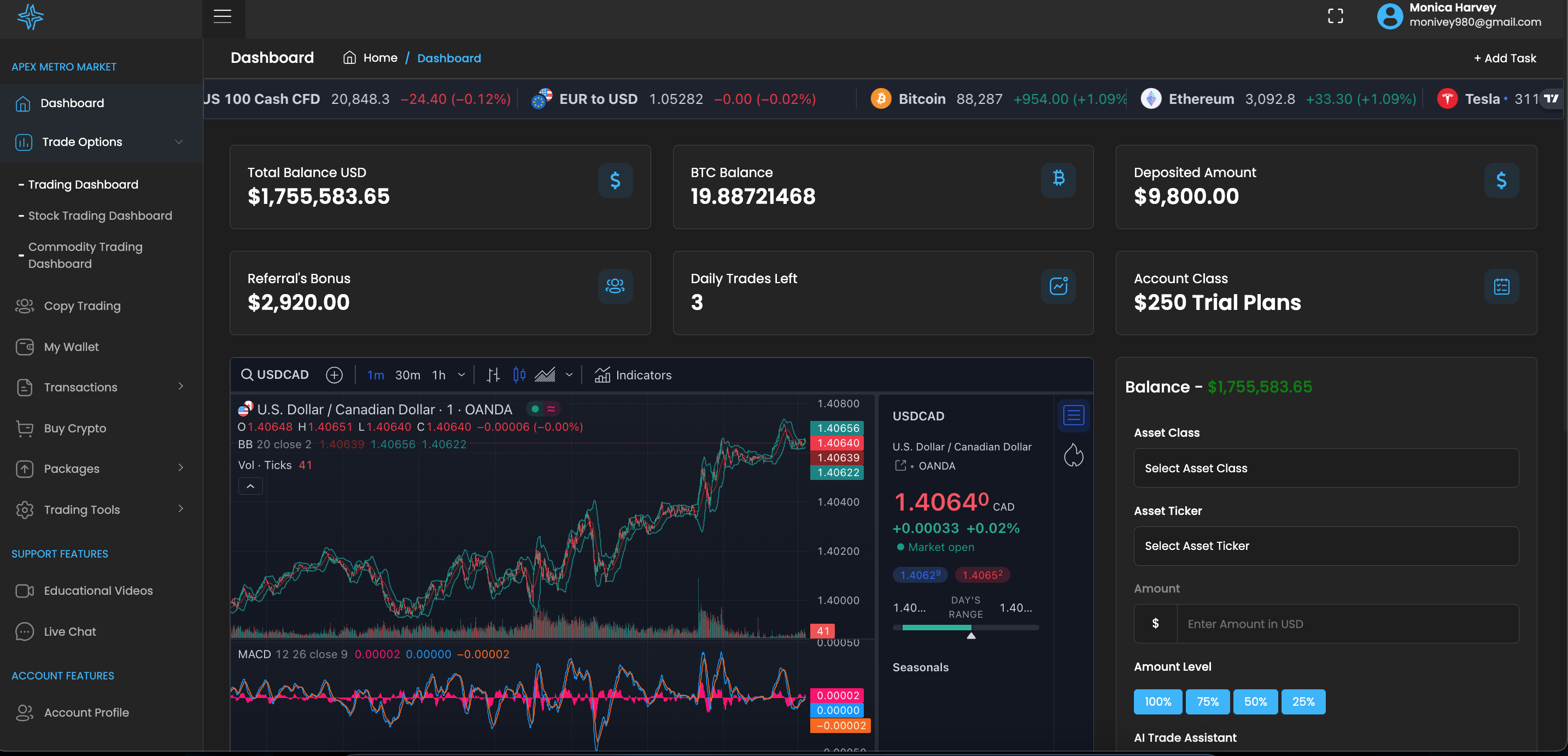Select the bars chart style icon
Screen dimensions: 1568x756
click(x=493, y=375)
